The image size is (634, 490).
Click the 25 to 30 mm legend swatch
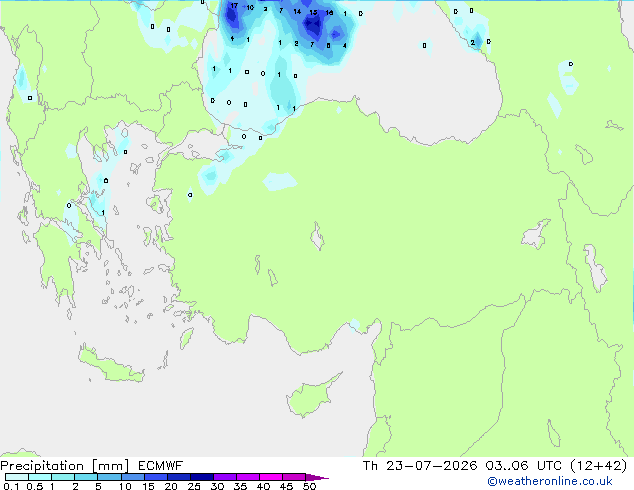202,477
